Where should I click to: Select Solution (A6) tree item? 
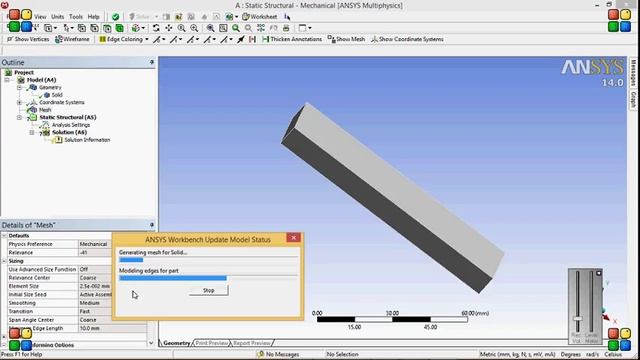coord(69,132)
